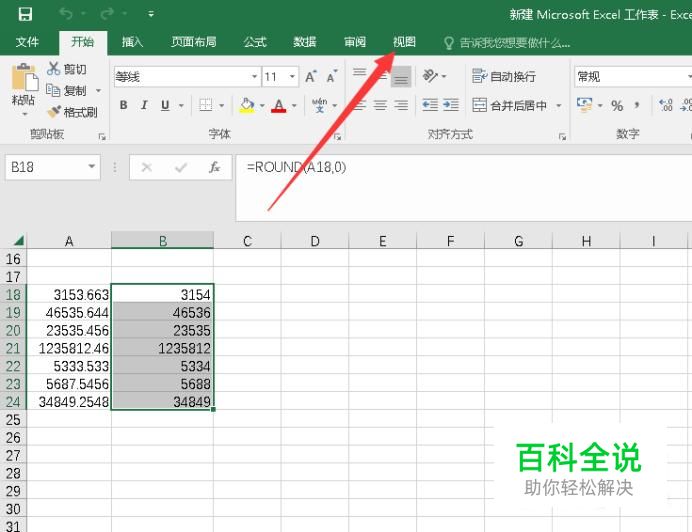Toggle Wrap Text (自动换行)
This screenshot has width=692, height=532.
(x=504, y=77)
